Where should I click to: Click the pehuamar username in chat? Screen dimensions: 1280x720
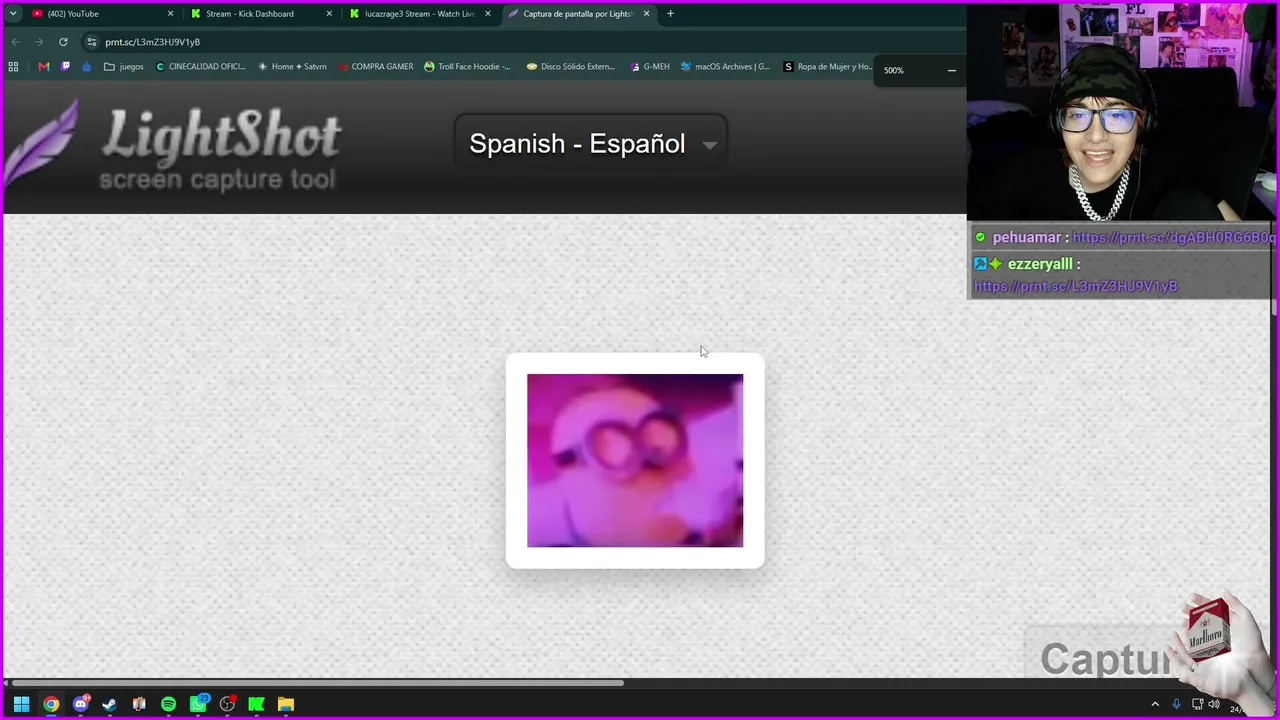[x=1026, y=238]
